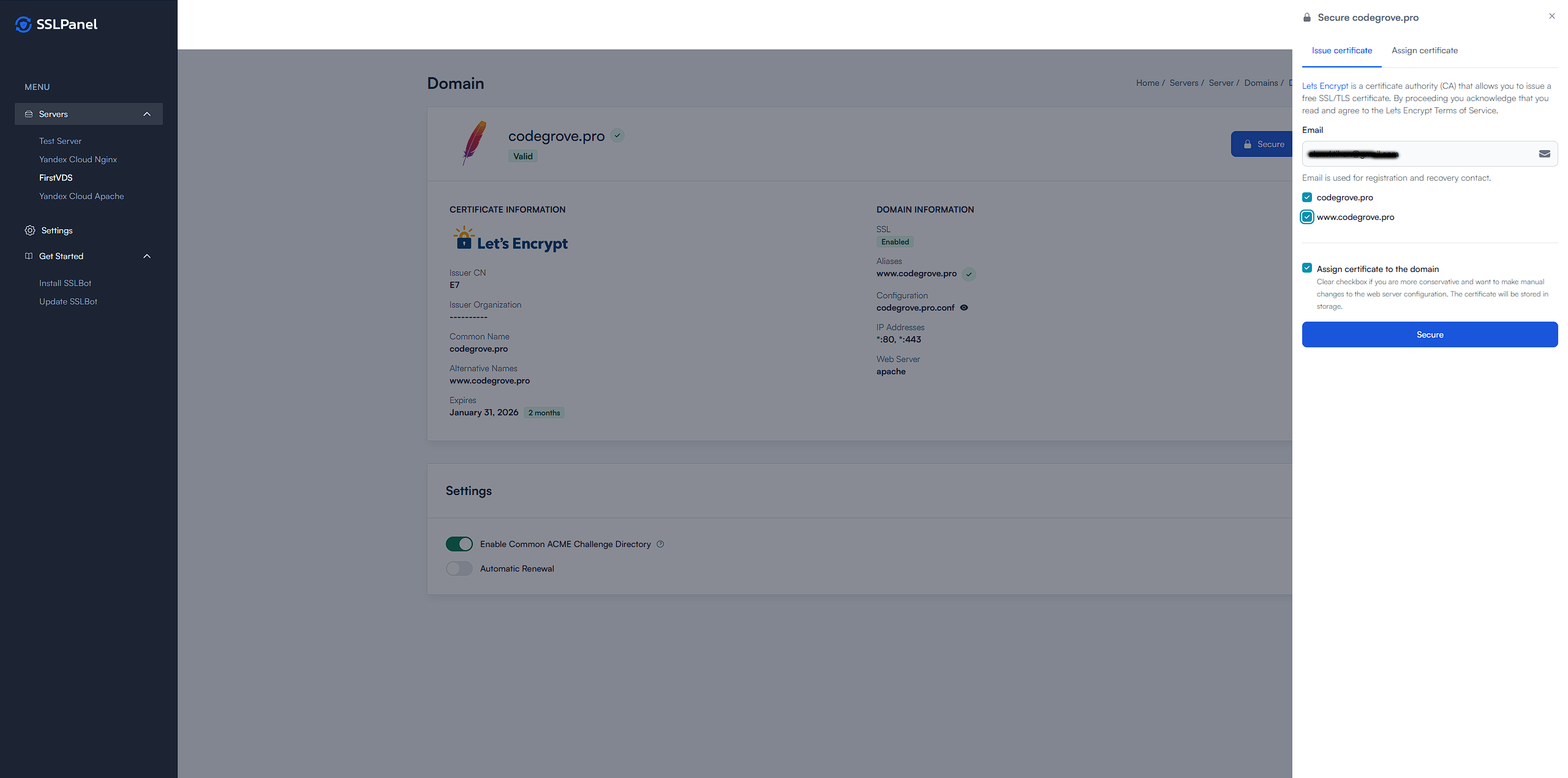Click the eye icon beside codegrove.pro.conf

pyautogui.click(x=964, y=308)
